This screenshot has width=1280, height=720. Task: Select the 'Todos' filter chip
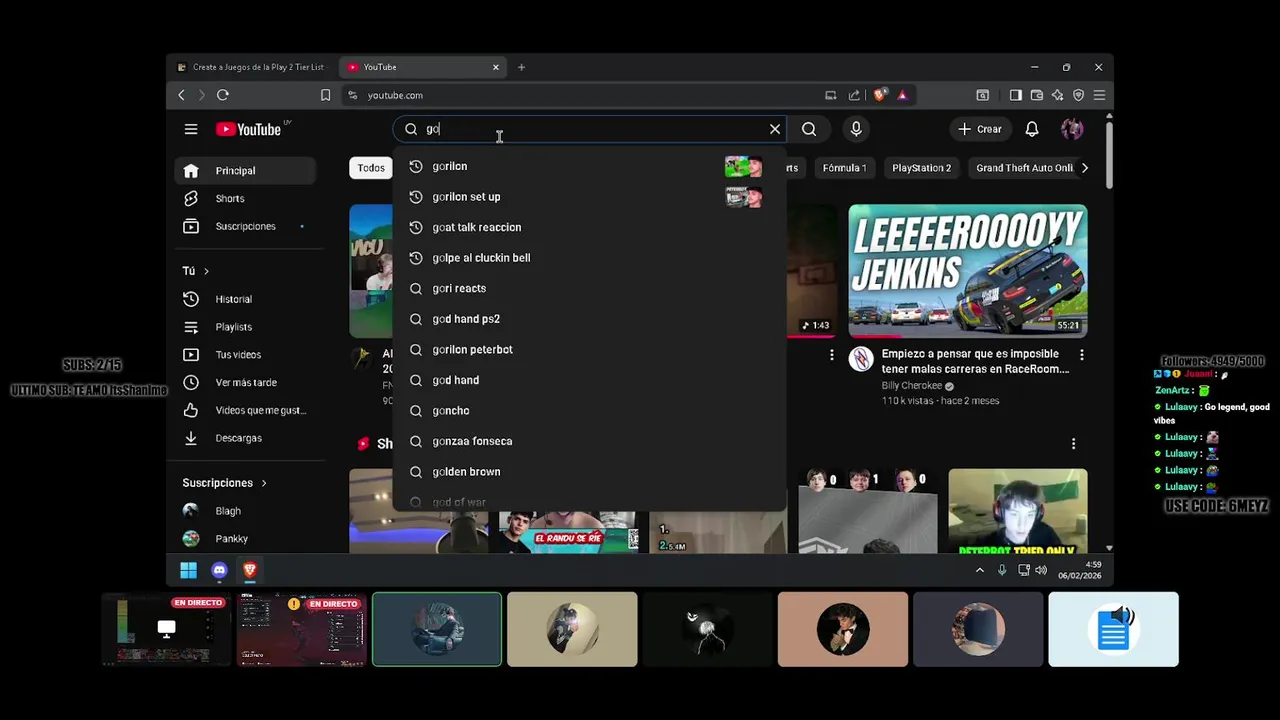point(371,168)
